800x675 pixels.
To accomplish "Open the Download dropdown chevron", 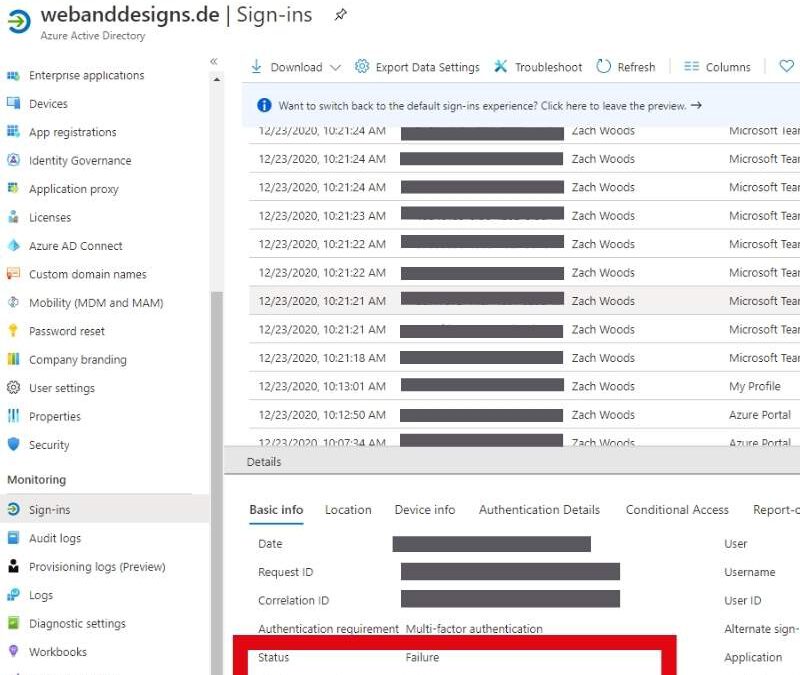I will [335, 67].
